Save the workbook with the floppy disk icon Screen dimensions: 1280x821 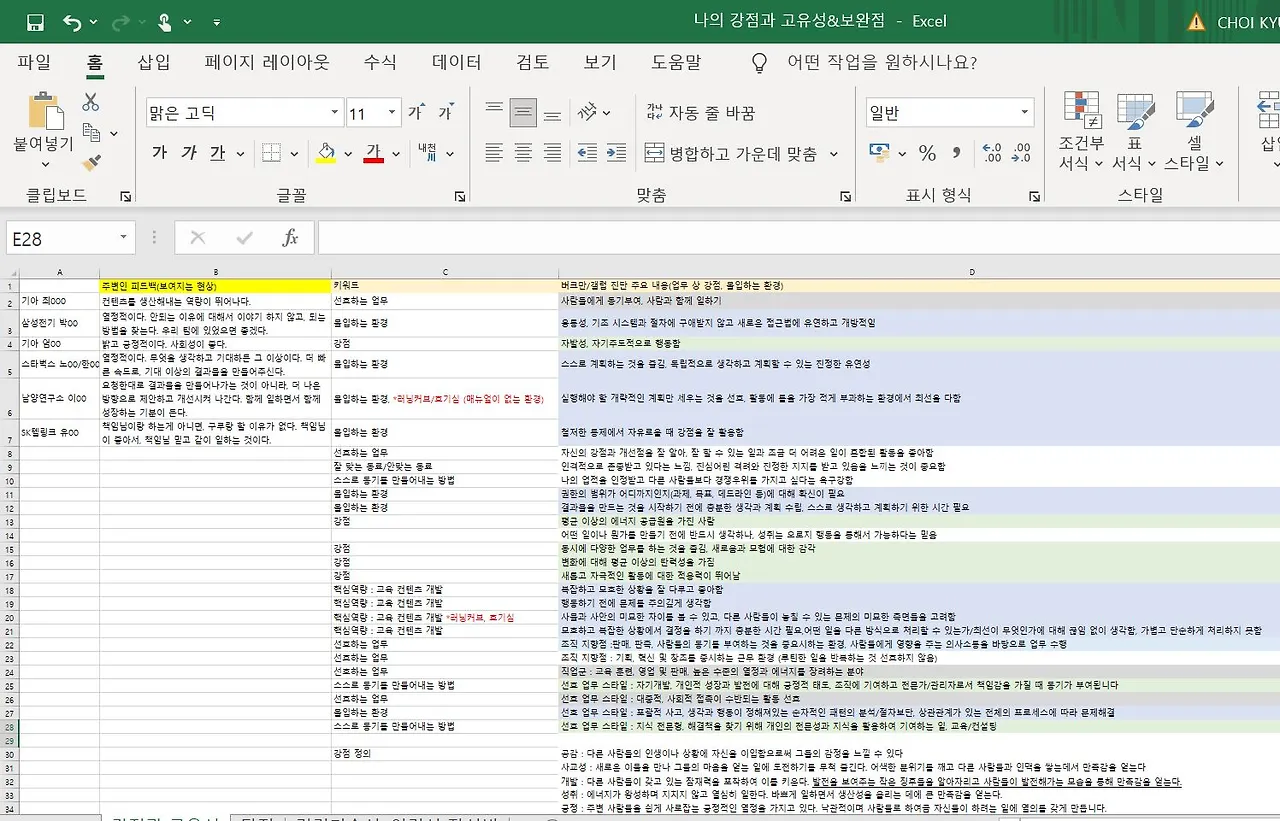pyautogui.click(x=35, y=22)
